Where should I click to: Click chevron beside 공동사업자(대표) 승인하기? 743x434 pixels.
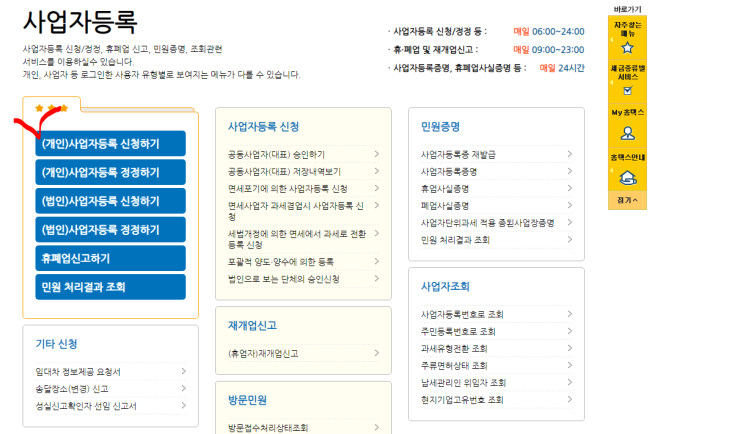click(377, 154)
